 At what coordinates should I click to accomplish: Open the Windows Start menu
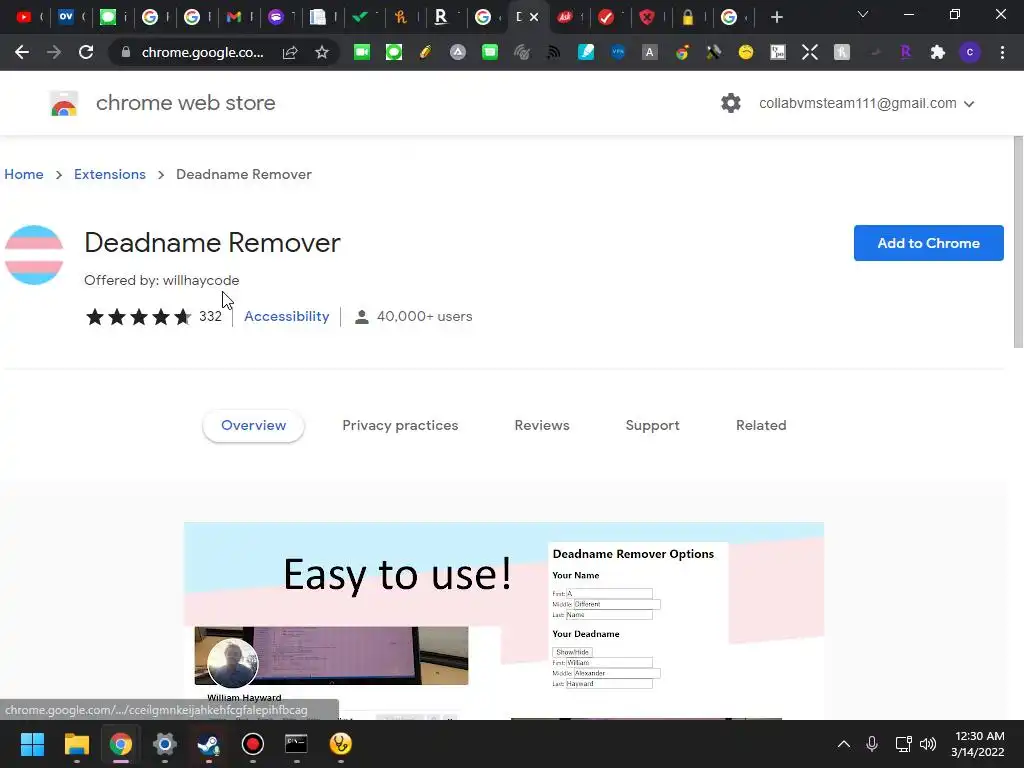tap(32, 744)
